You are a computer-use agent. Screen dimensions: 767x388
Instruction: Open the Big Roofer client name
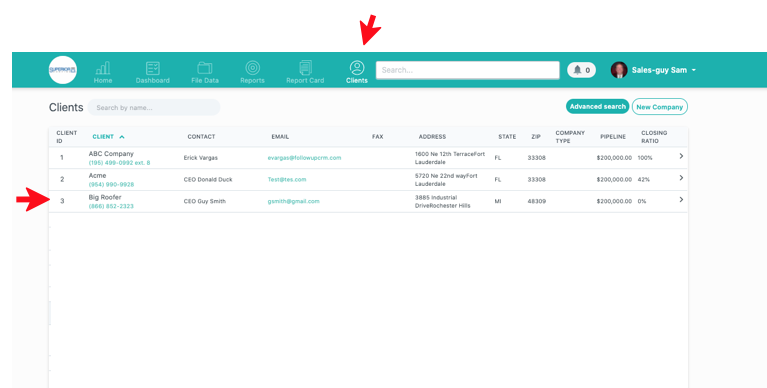[105, 197]
